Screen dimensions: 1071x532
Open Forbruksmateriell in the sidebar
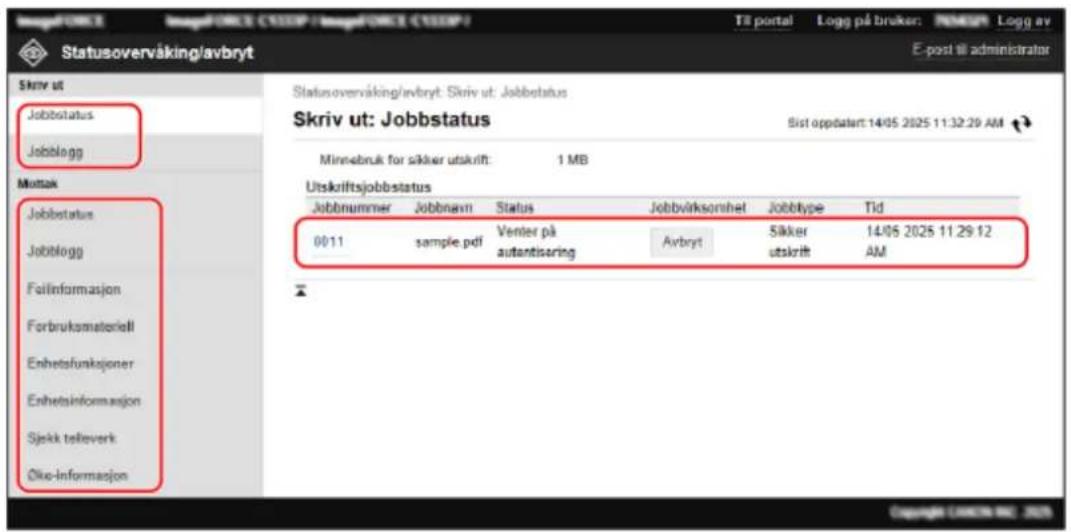(81, 326)
